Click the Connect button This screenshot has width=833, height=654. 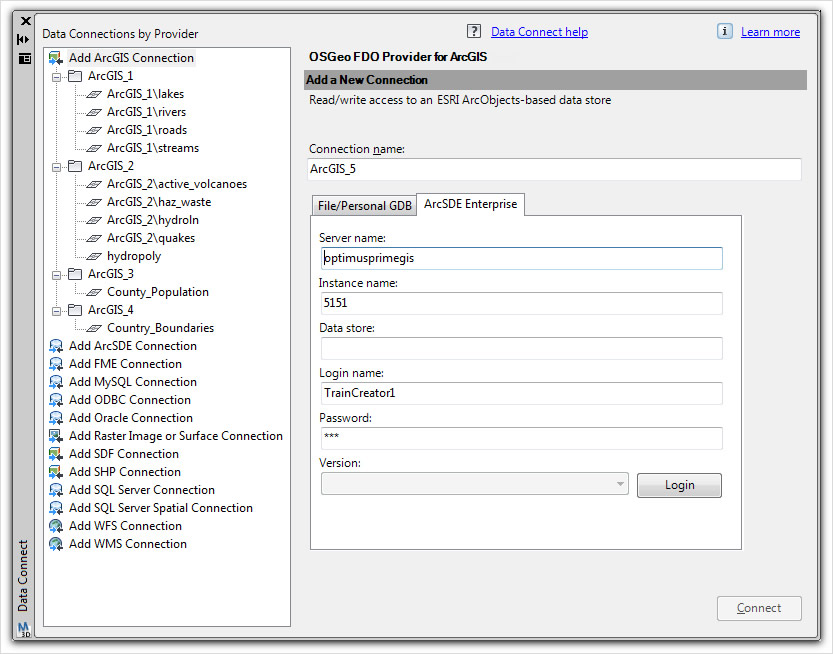coord(759,608)
